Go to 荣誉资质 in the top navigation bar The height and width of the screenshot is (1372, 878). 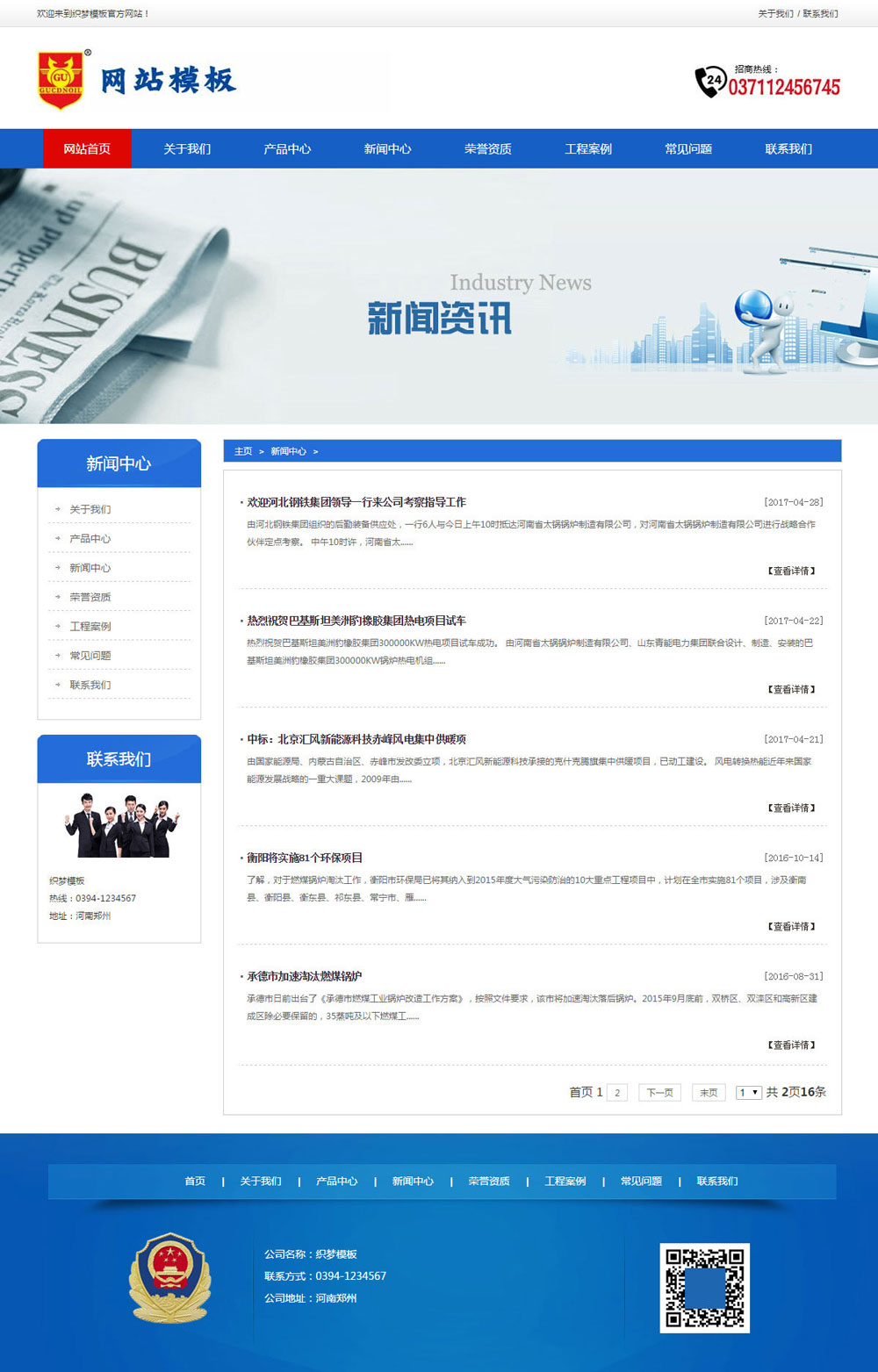(488, 148)
